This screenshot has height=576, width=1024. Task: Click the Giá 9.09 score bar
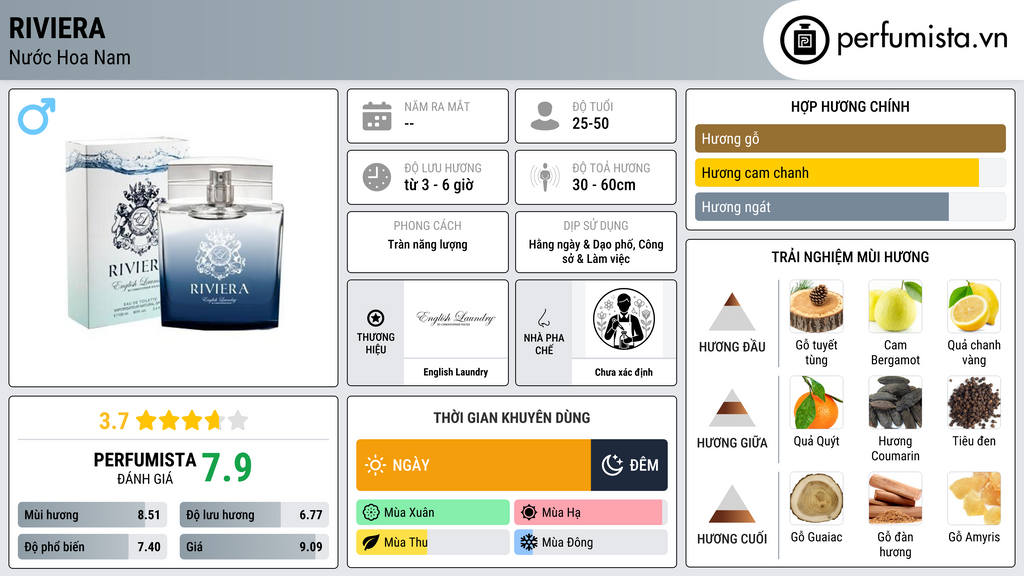pyautogui.click(x=254, y=547)
